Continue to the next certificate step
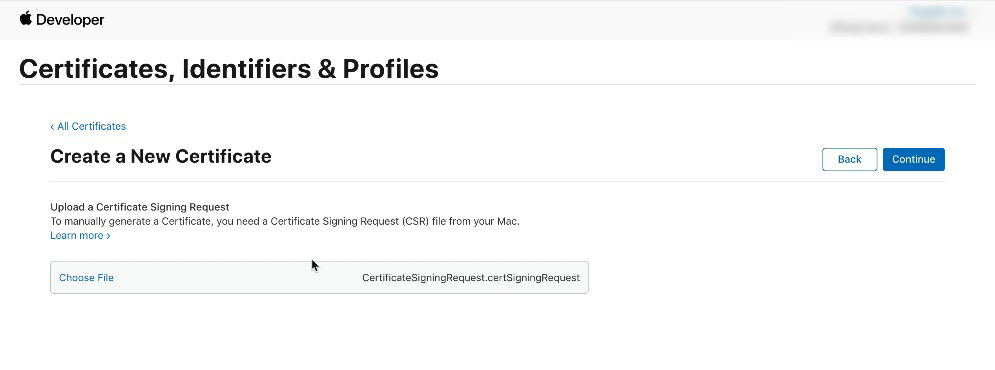Screen dimensions: 995x370 point(913,159)
